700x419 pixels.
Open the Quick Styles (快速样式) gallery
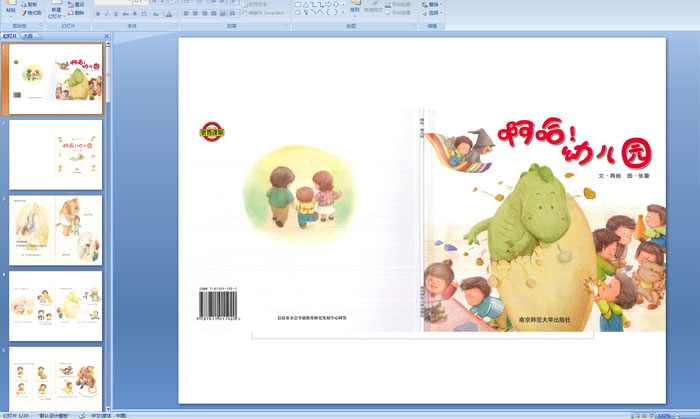373,9
